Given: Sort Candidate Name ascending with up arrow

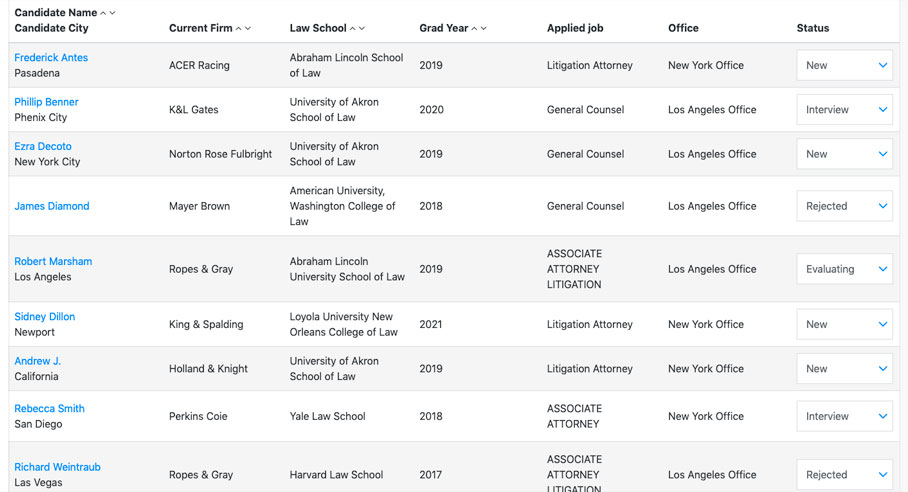Looking at the screenshot, I should click(103, 13).
